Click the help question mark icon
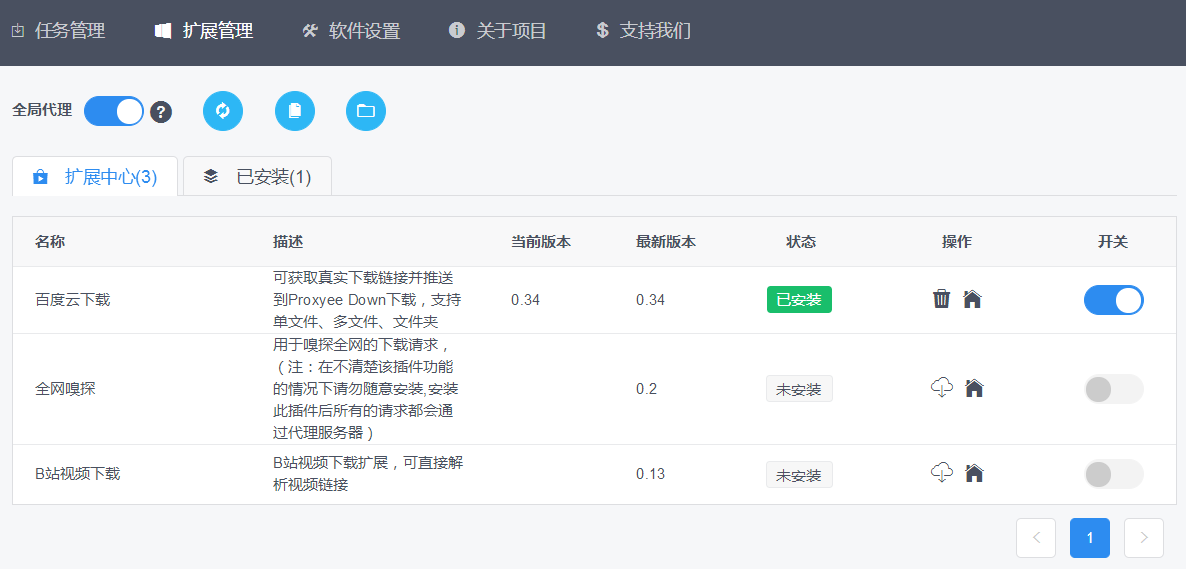The width and height of the screenshot is (1186, 569). click(x=161, y=112)
